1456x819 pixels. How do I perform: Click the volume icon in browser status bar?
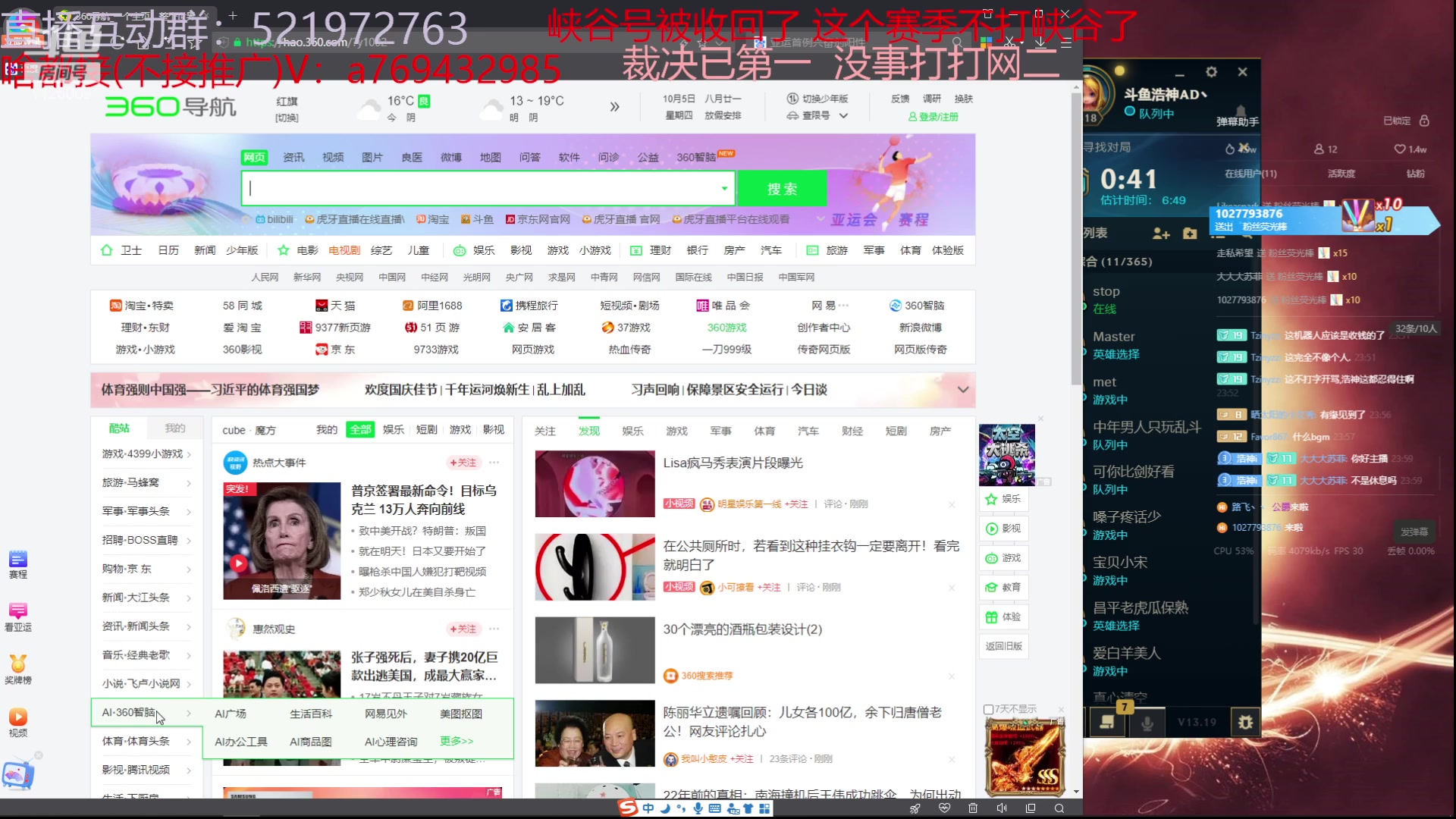[1002, 808]
